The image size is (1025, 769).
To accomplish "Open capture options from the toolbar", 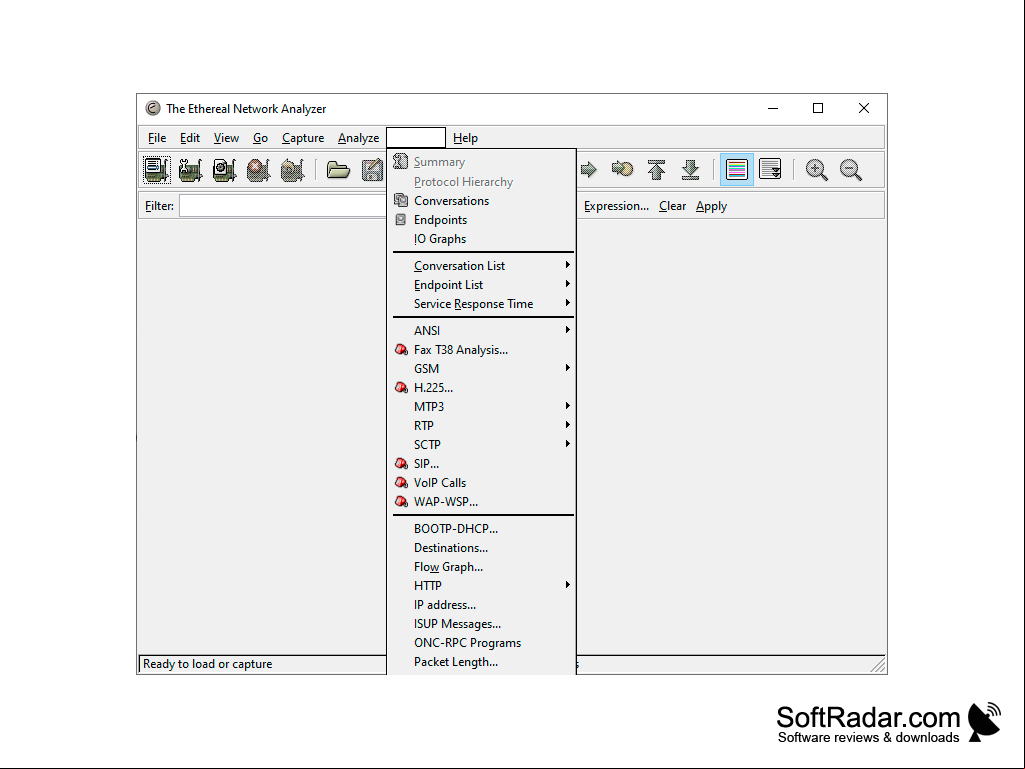I will pos(190,170).
